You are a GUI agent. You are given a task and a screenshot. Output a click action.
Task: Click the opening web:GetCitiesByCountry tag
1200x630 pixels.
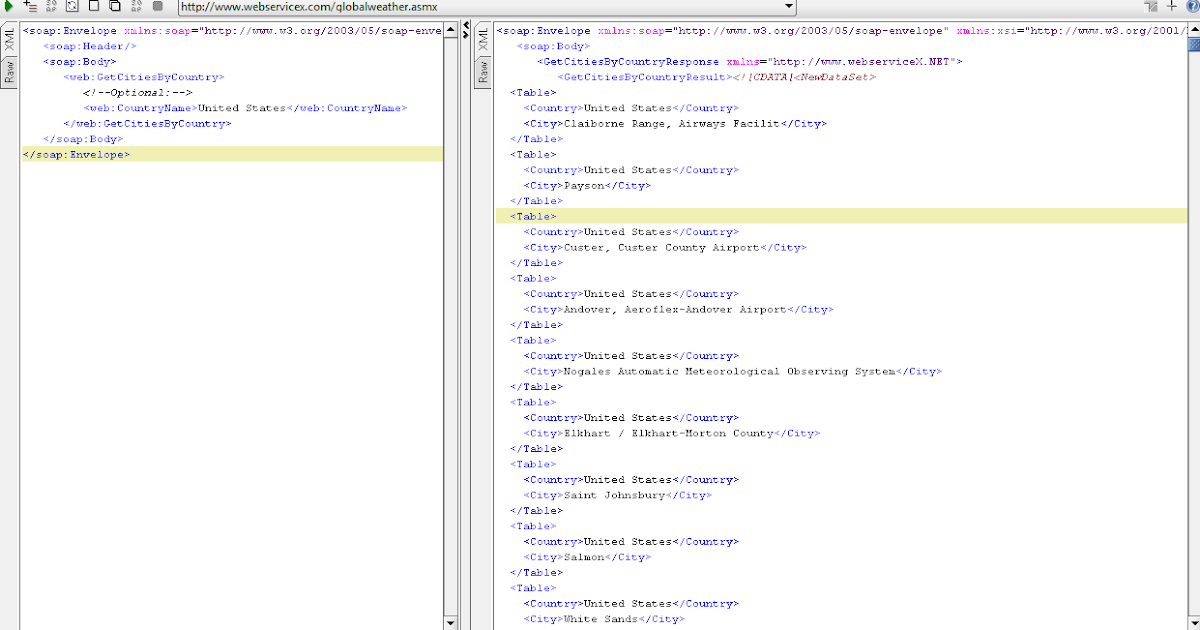point(144,77)
